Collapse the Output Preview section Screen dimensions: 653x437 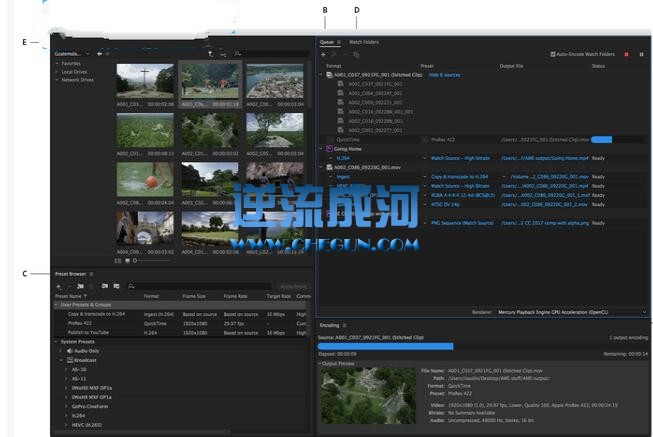pos(320,364)
